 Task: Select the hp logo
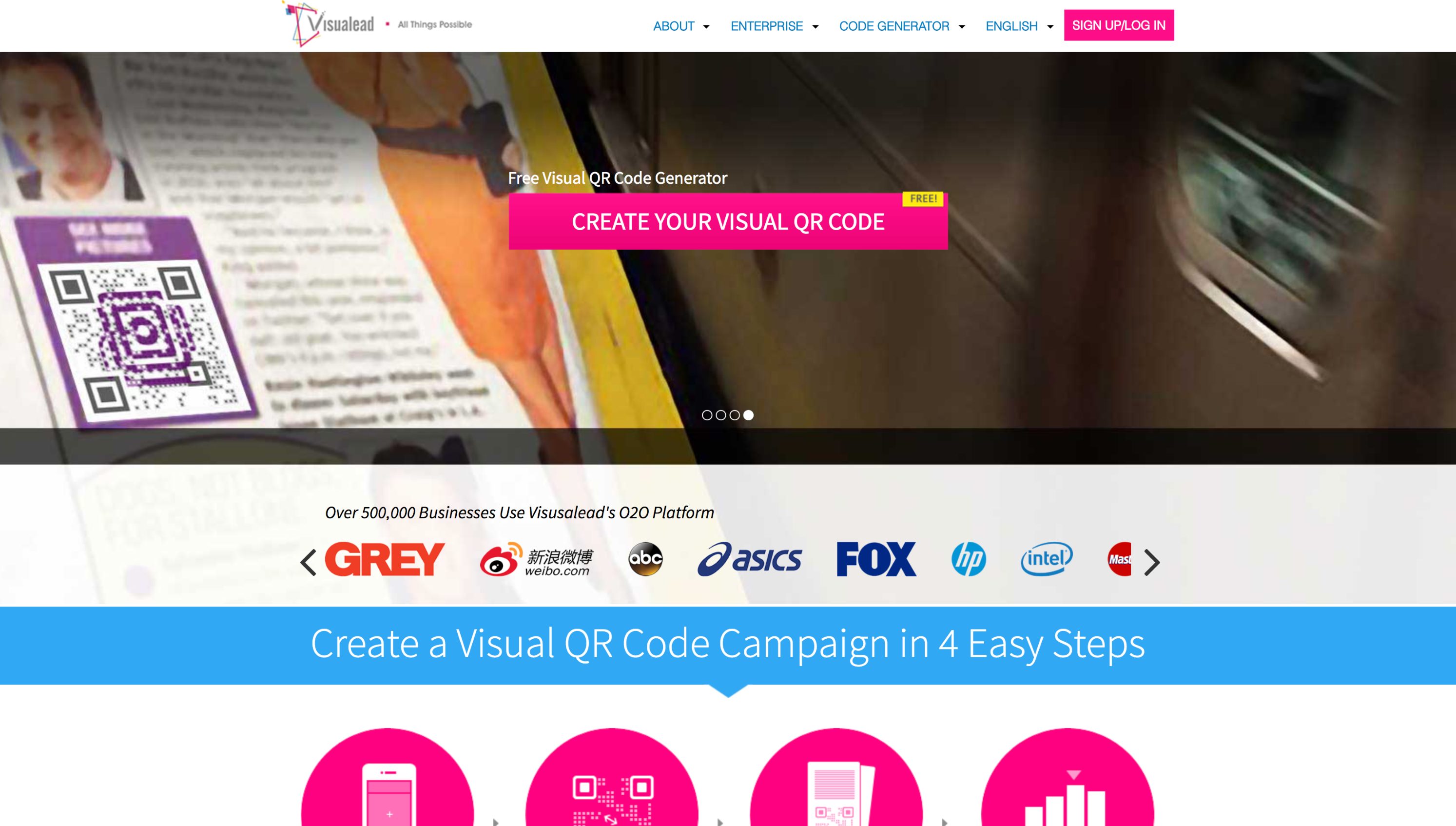[969, 559]
